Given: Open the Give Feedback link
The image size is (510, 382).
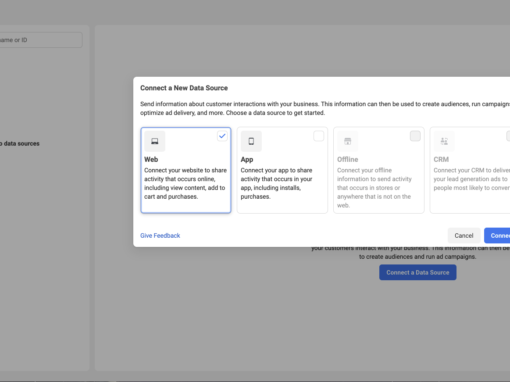Looking at the screenshot, I should tap(160, 236).
